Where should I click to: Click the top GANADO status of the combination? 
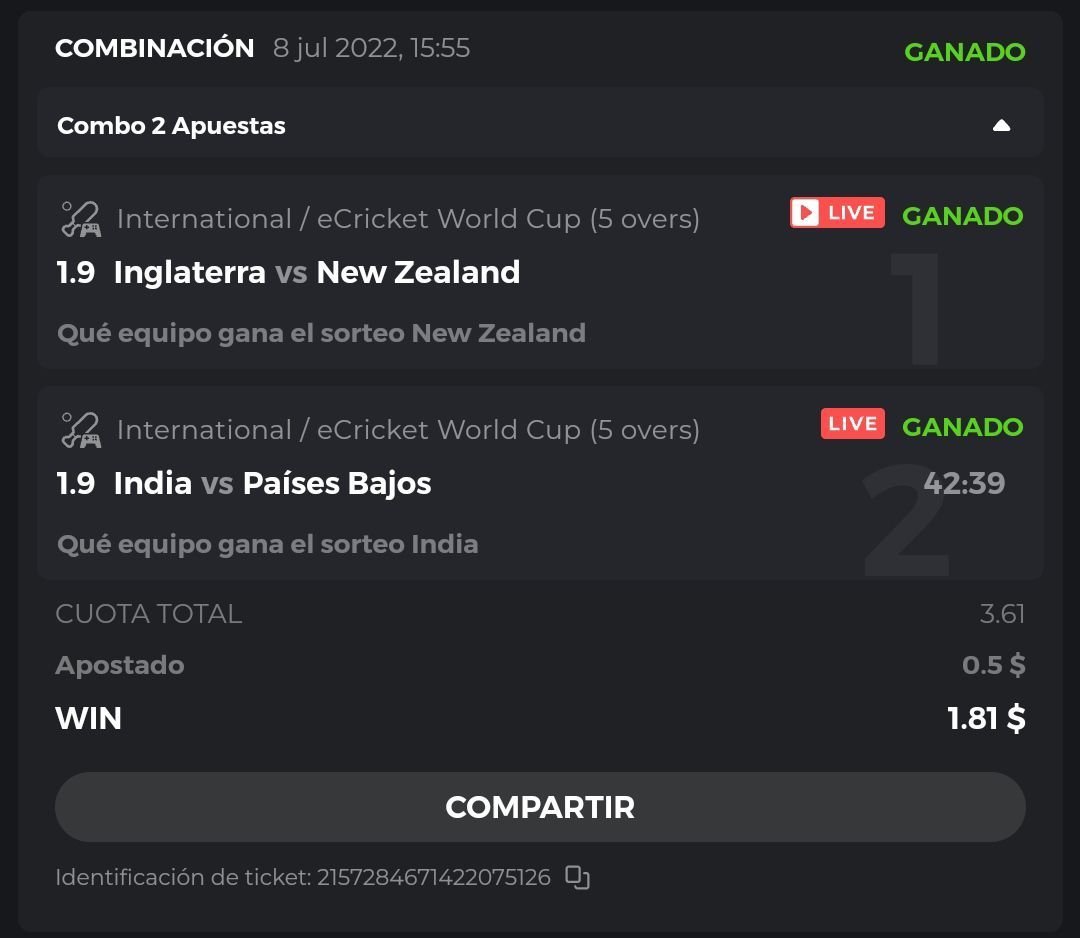point(964,52)
